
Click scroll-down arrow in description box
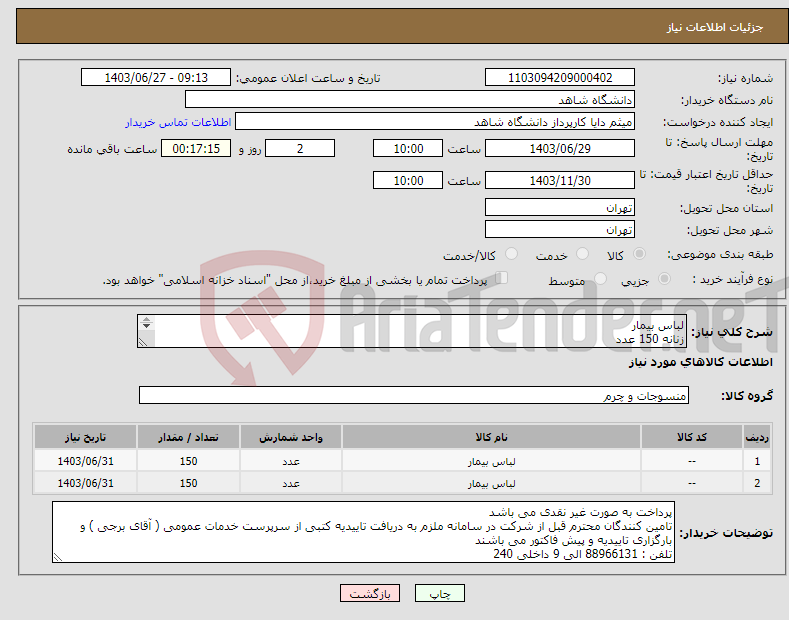click(146, 326)
